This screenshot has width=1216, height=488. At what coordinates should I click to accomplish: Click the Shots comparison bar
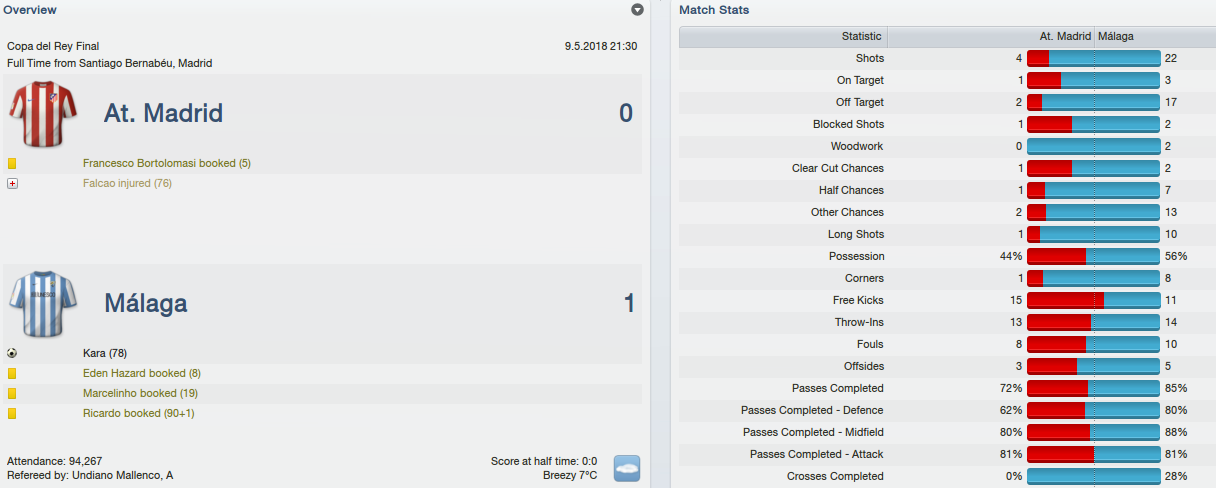coord(1093,58)
